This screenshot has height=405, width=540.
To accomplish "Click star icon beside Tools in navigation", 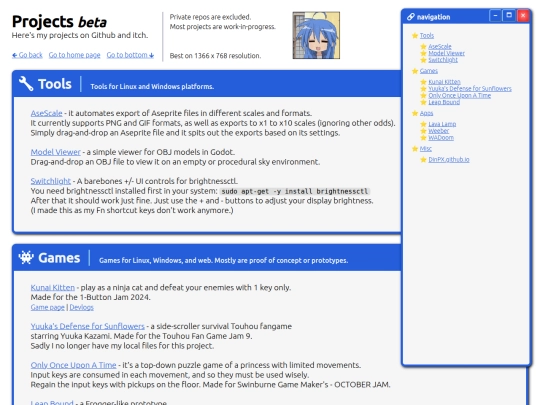I will 415,35.
